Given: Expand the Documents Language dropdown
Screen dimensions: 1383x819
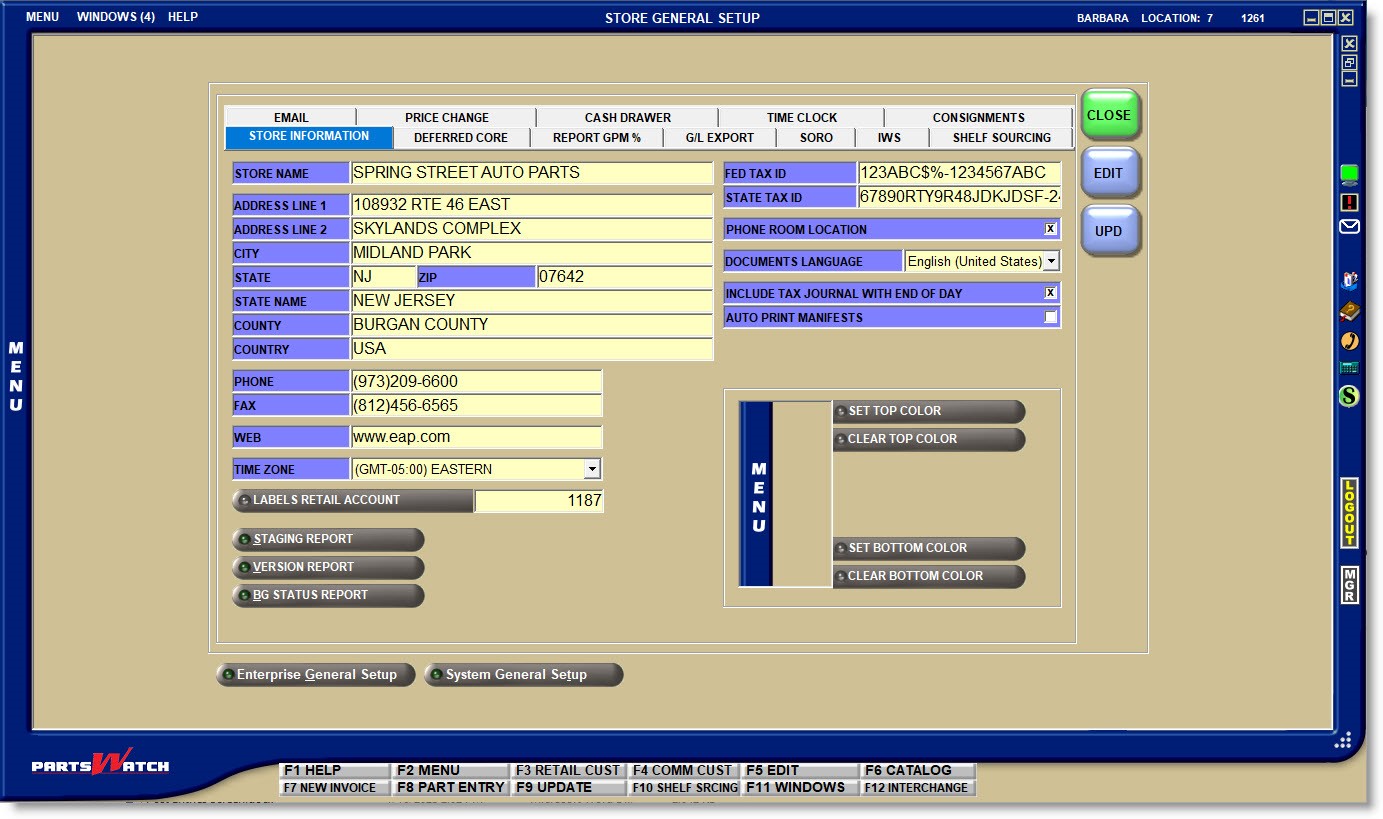Looking at the screenshot, I should [1051, 262].
